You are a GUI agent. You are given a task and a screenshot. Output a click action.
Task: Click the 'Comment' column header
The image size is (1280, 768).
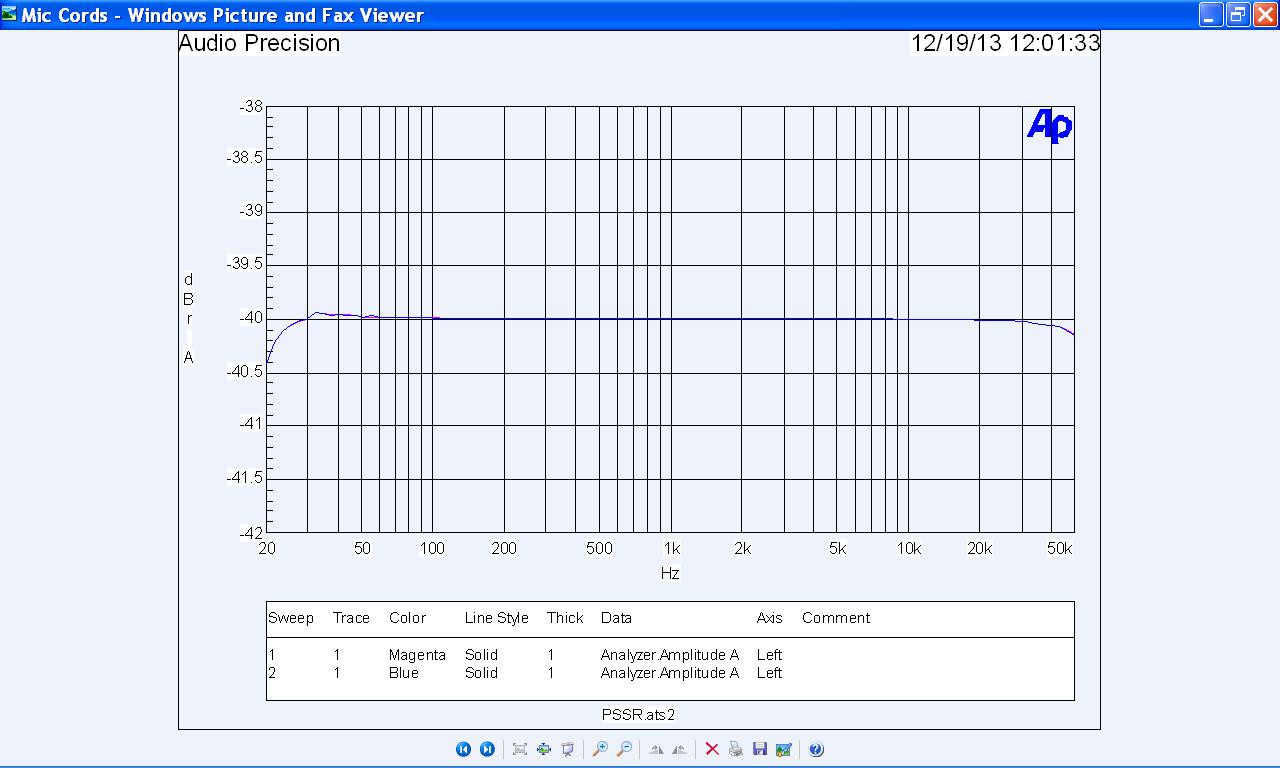(836, 618)
